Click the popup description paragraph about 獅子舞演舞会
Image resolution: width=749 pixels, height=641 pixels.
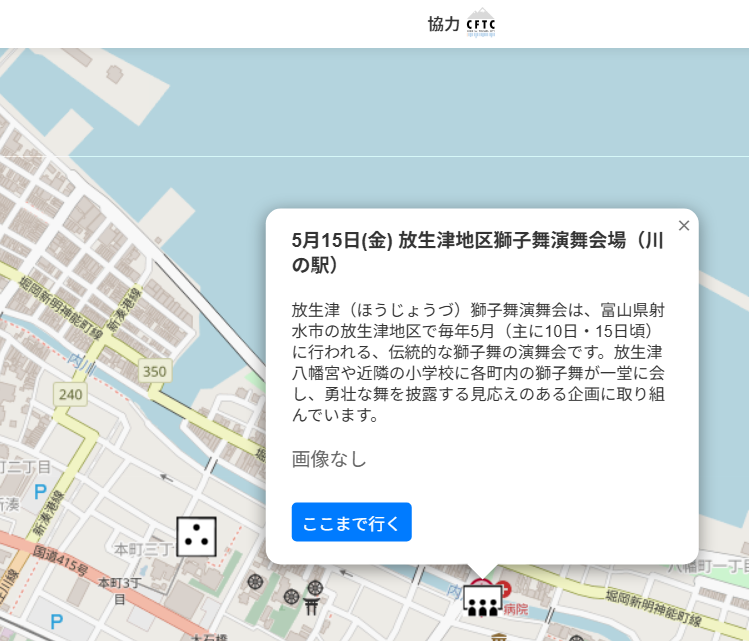click(478, 363)
